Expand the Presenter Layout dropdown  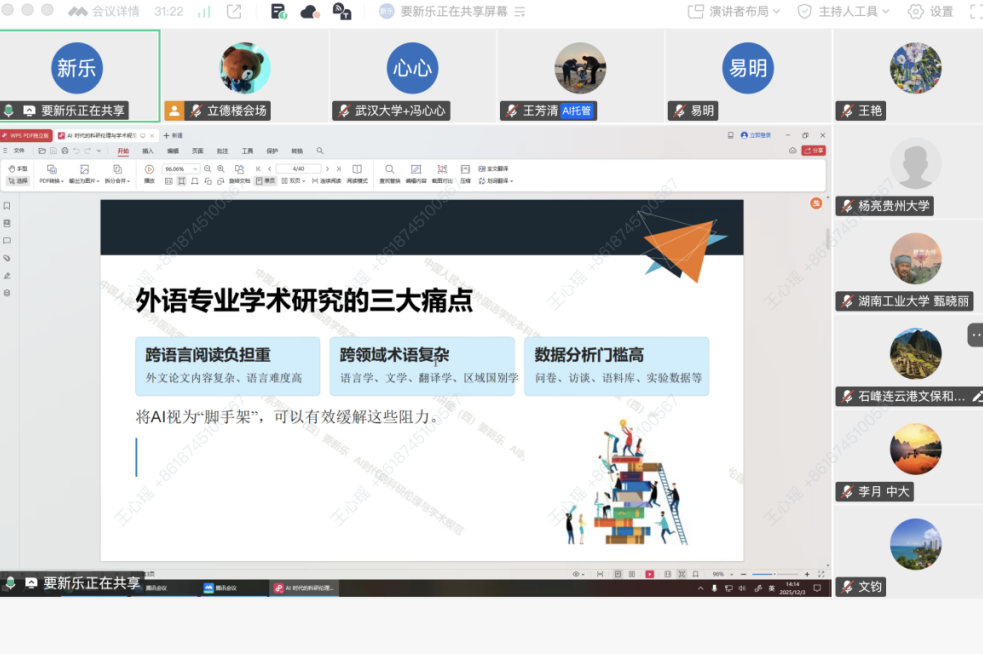coord(737,11)
